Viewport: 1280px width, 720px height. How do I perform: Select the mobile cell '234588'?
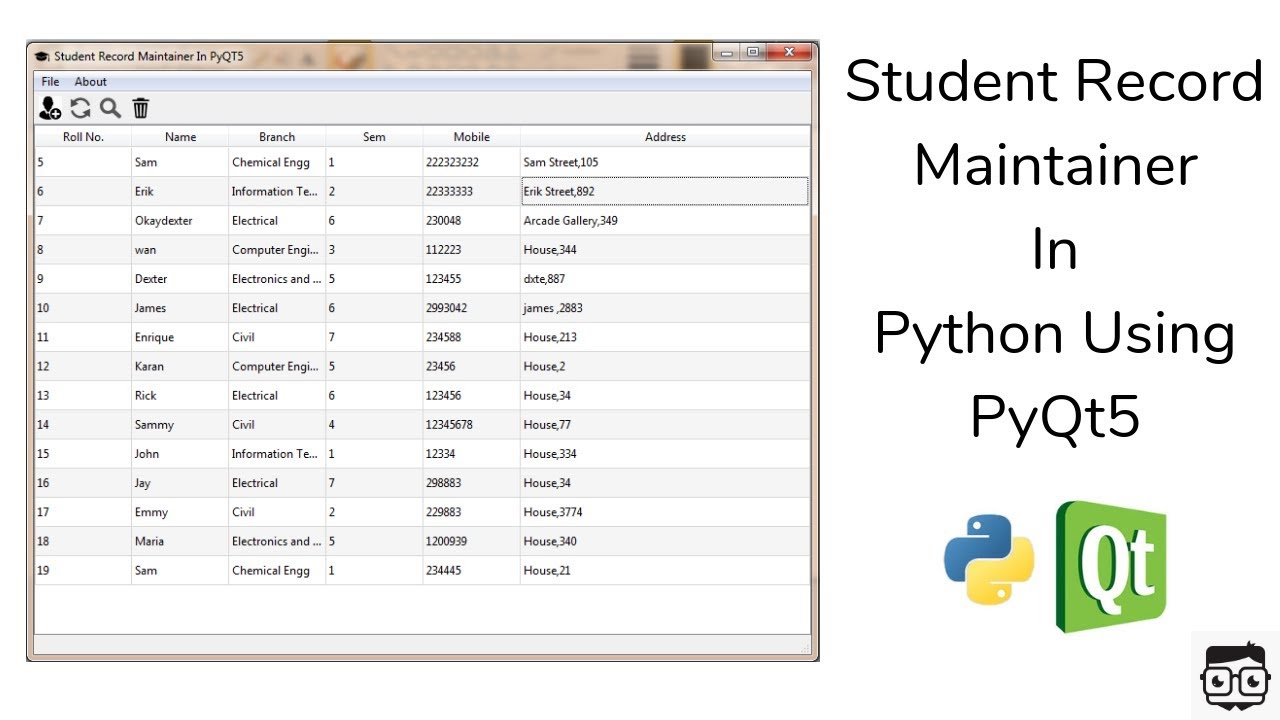pyautogui.click(x=471, y=337)
